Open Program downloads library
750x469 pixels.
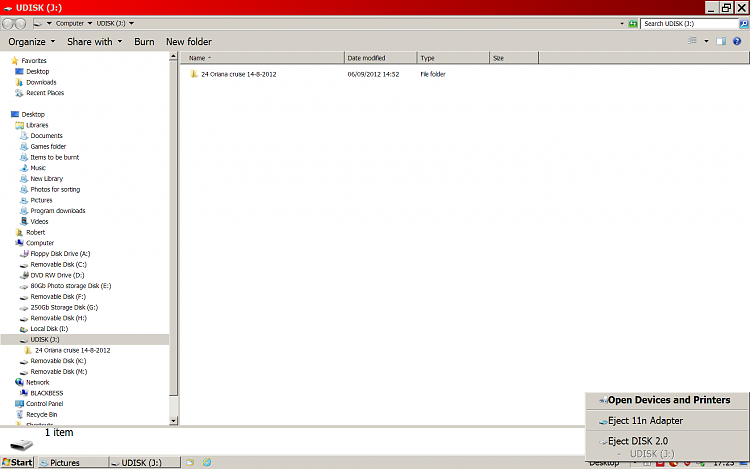58,211
